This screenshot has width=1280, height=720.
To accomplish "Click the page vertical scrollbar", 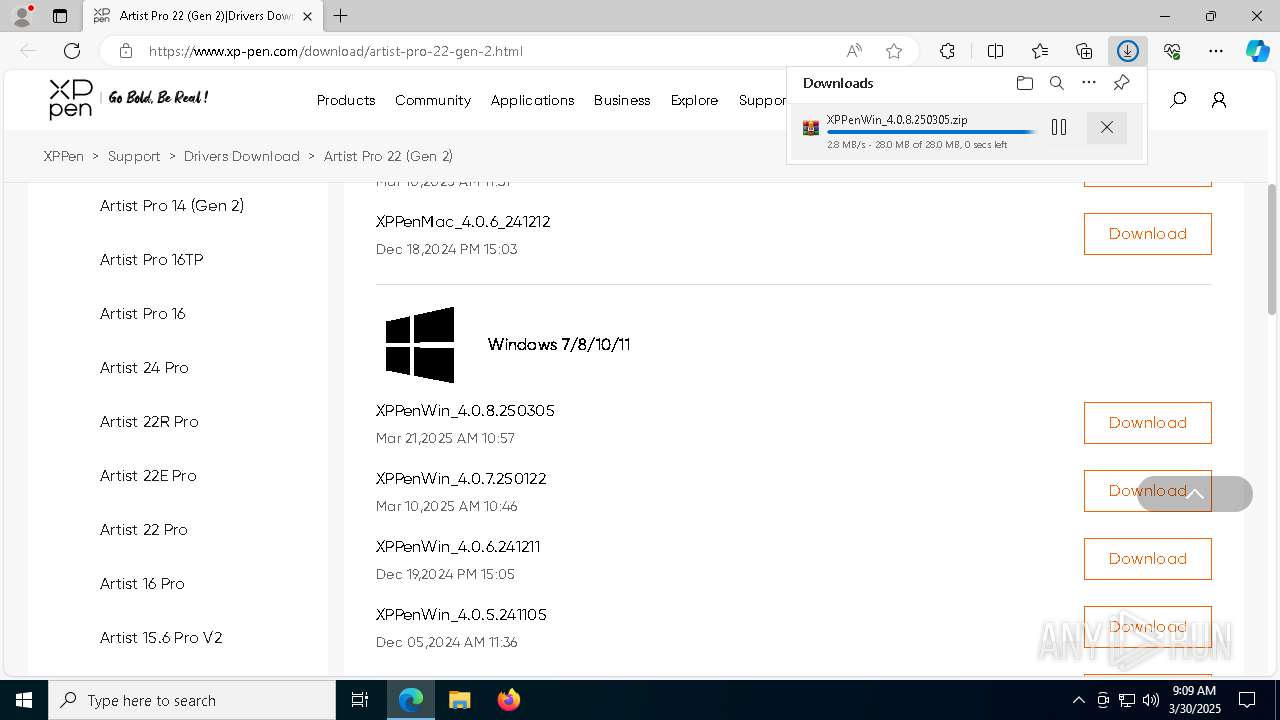I will [x=1272, y=250].
